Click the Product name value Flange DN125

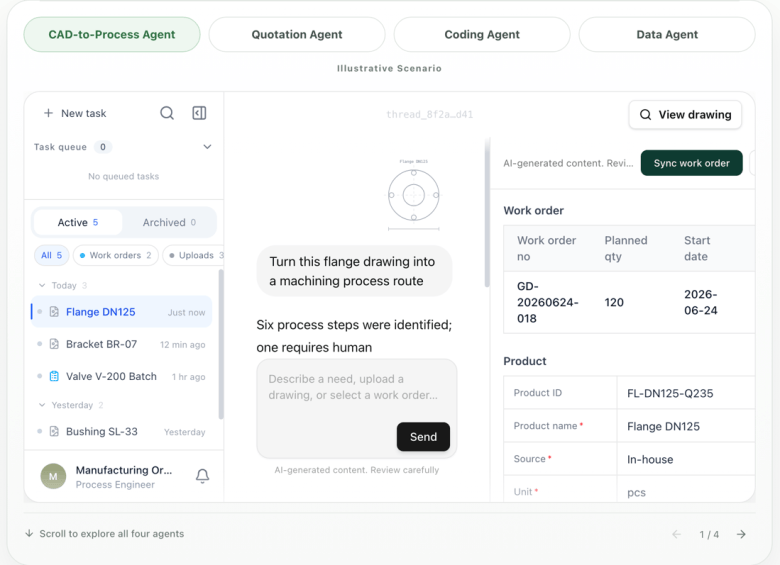tap(663, 426)
